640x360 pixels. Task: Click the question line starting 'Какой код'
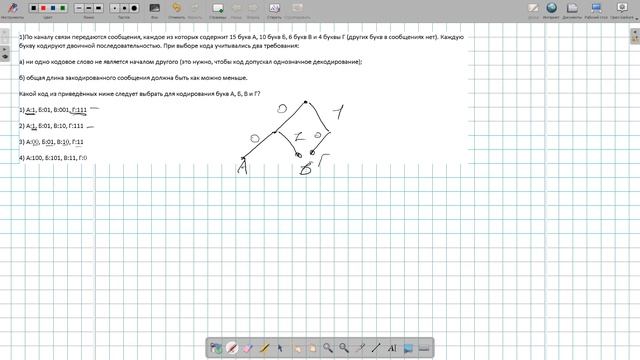140,93
